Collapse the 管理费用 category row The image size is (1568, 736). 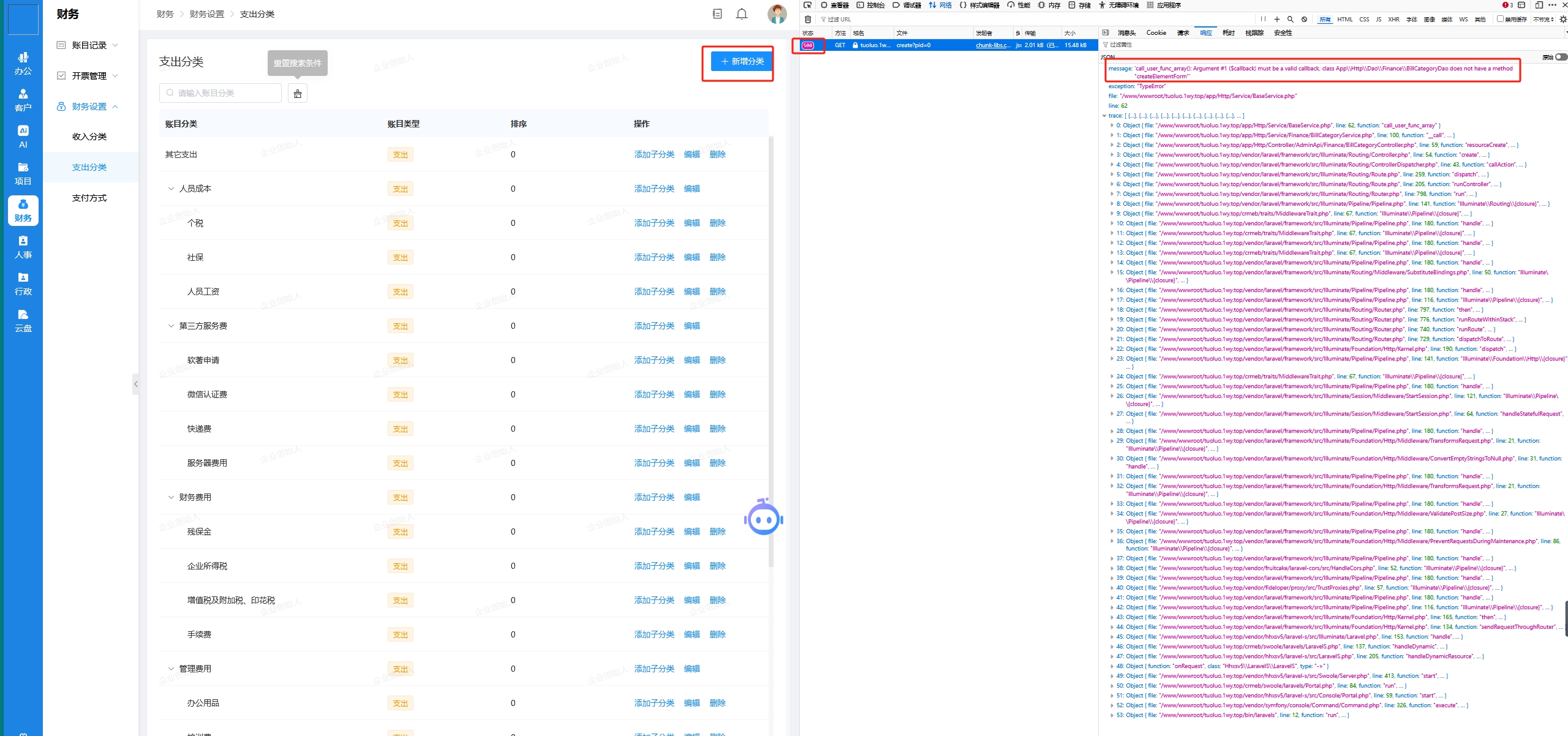pos(171,669)
